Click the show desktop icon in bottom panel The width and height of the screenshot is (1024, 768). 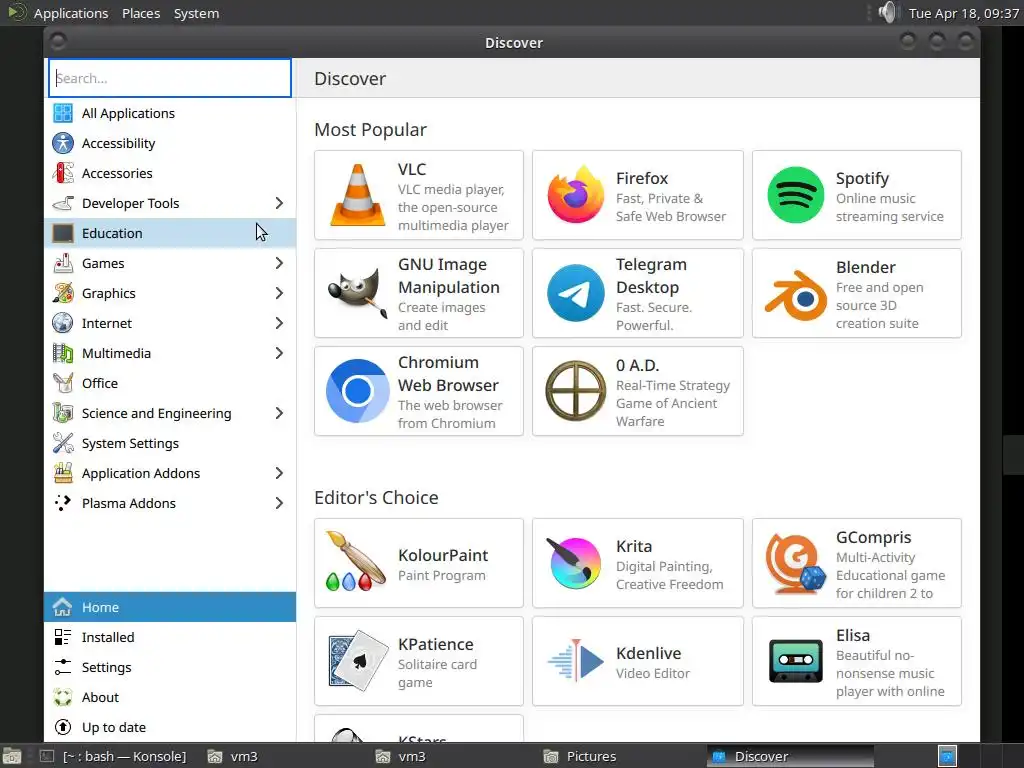[x=12, y=756]
